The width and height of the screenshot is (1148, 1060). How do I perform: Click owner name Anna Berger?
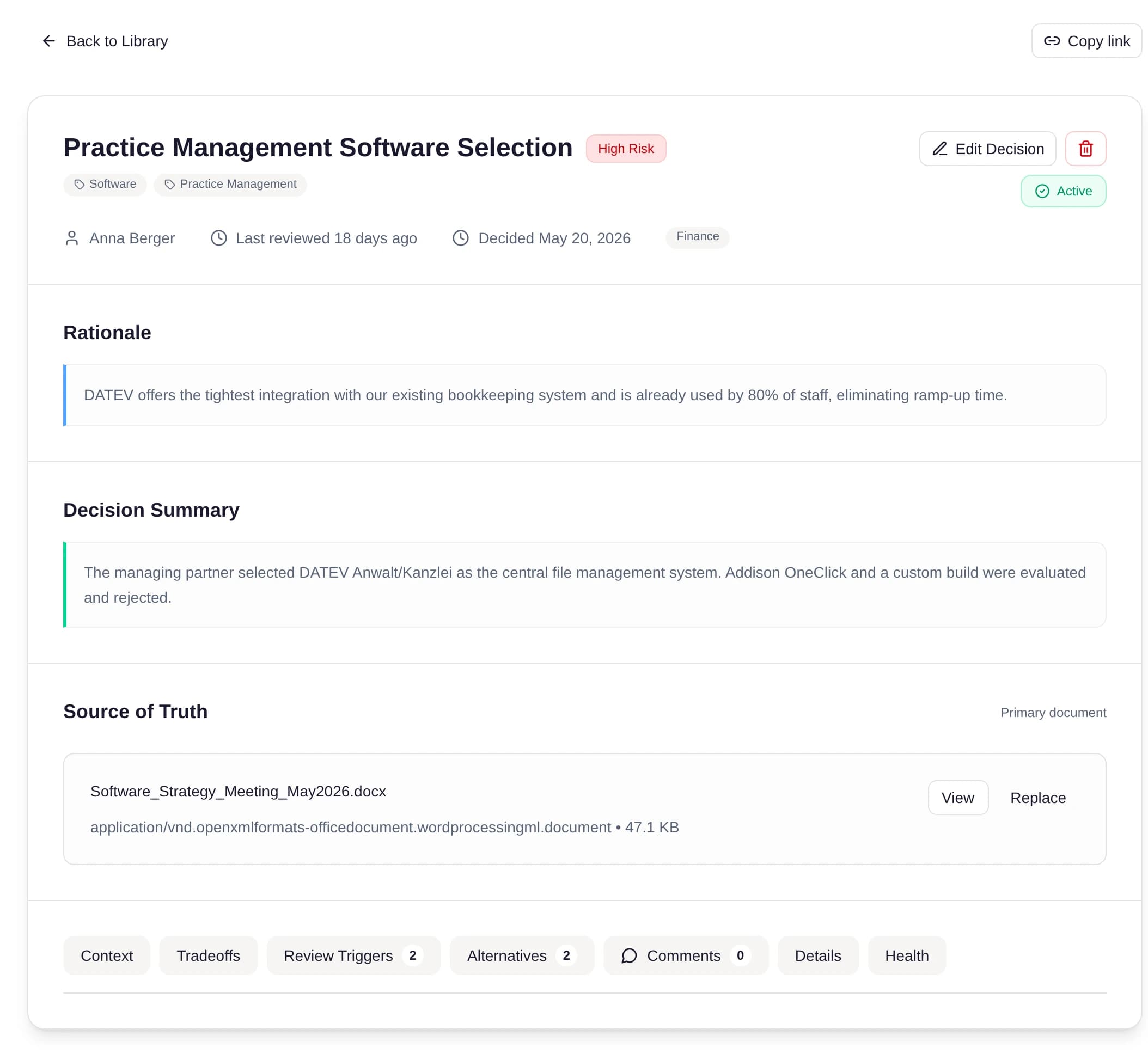pos(132,238)
